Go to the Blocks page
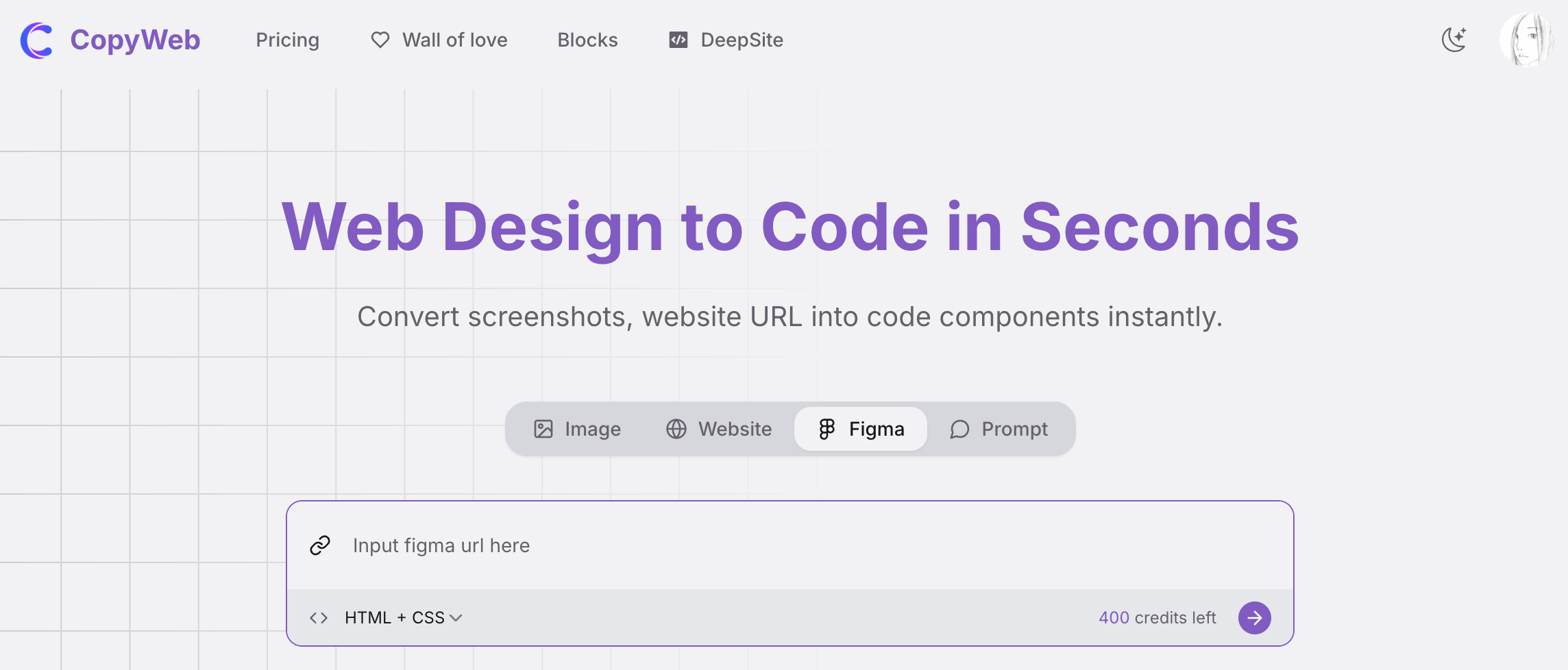 pos(587,40)
